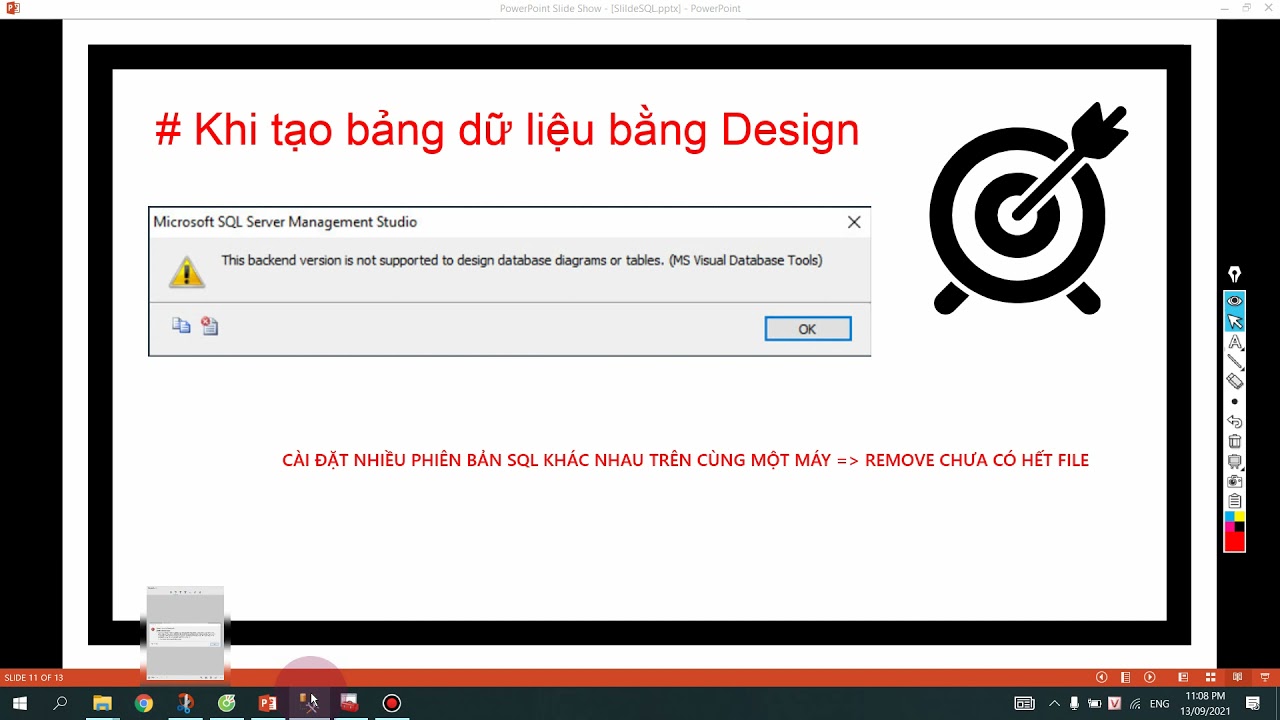
Task: Click the red V tray icon
Action: point(1115,703)
